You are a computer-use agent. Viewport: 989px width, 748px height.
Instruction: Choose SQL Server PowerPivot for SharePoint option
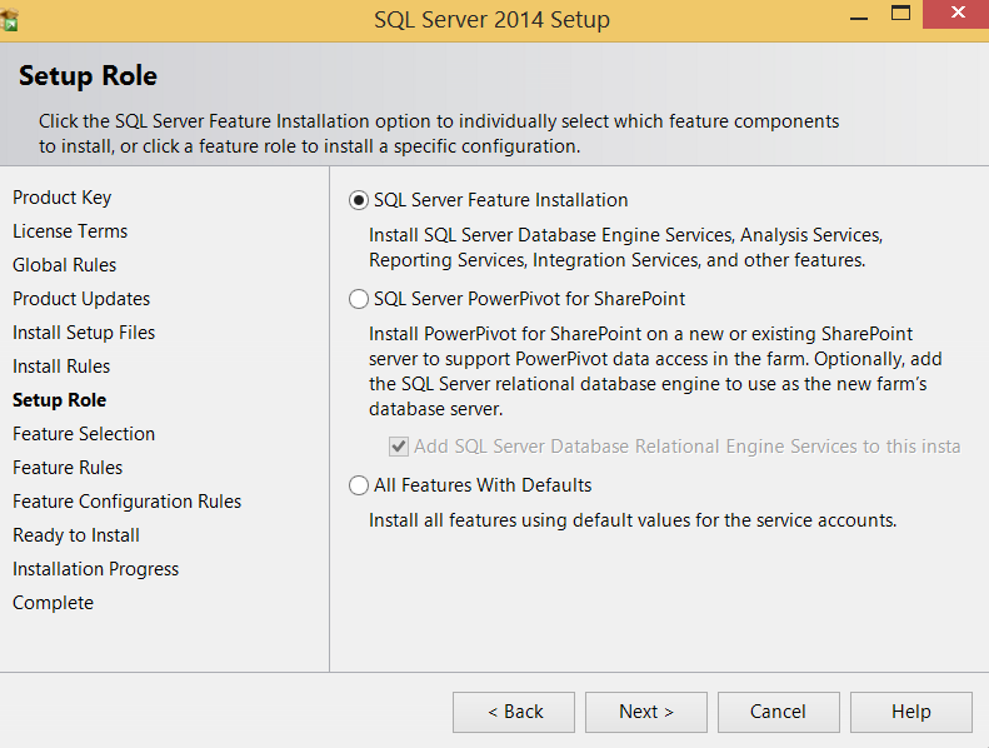(x=358, y=299)
